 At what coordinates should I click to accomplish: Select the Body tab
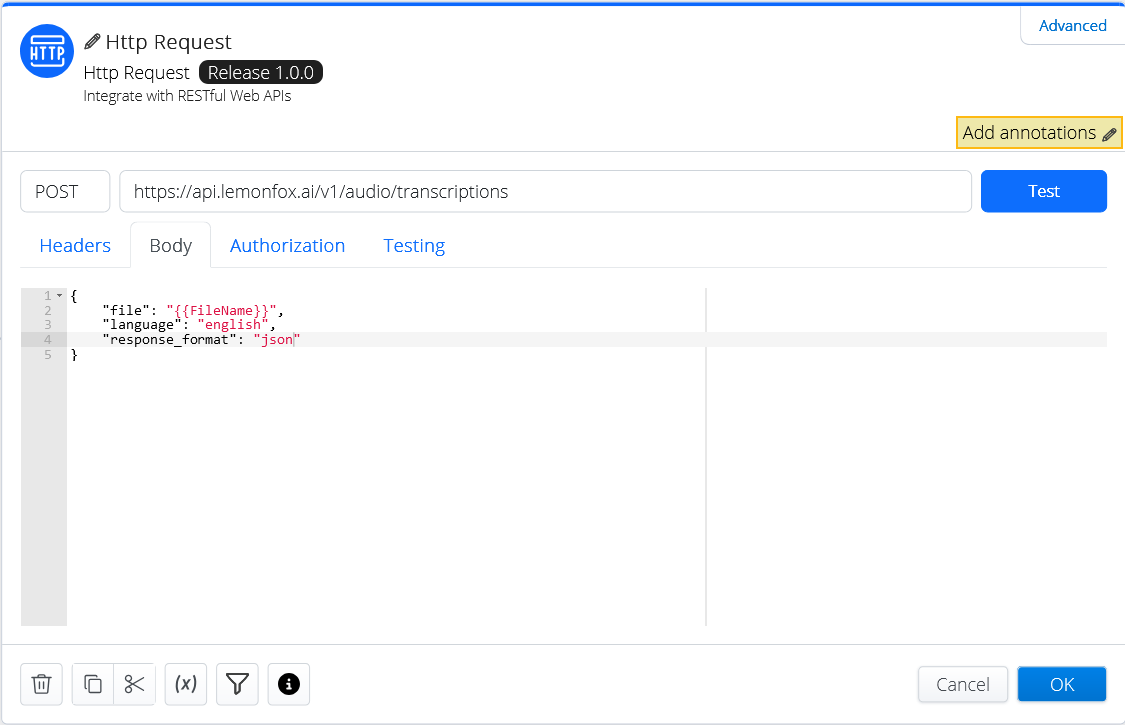(170, 245)
